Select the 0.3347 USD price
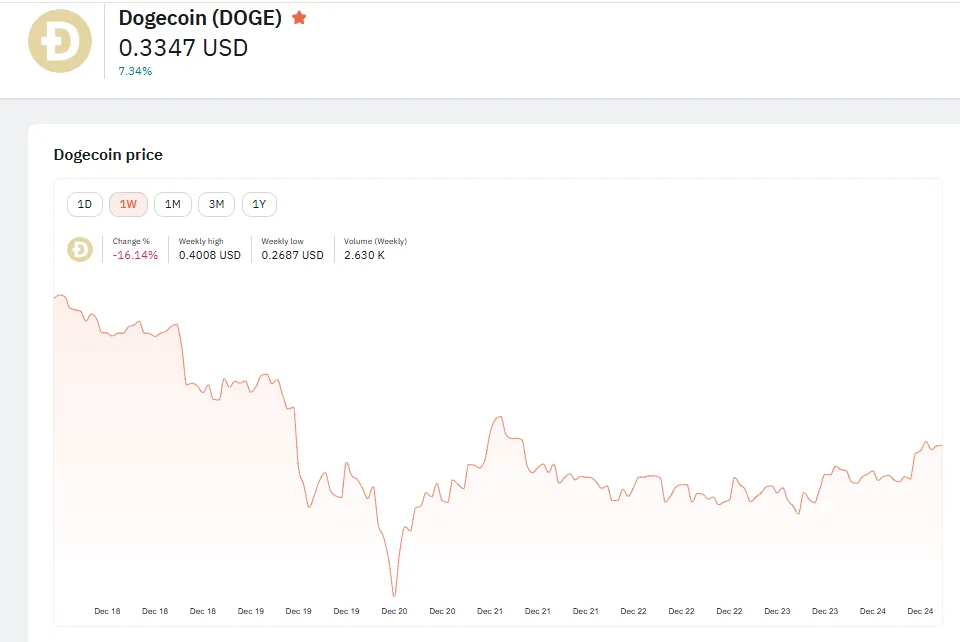This screenshot has width=960, height=642. [x=183, y=48]
